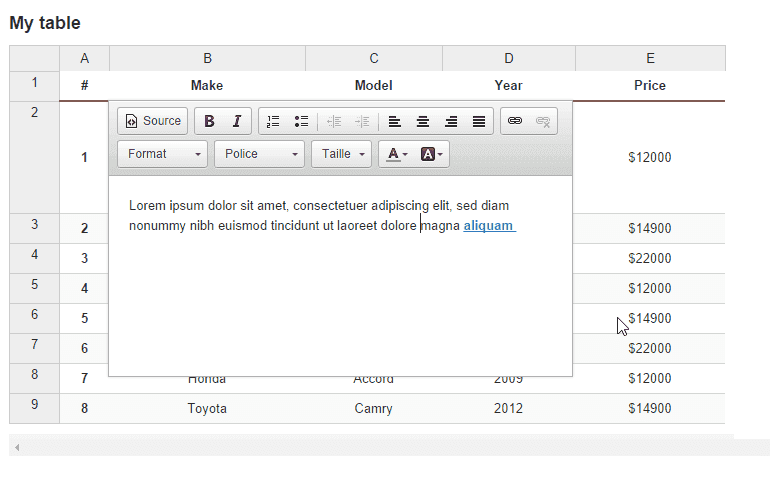Open the text color picker
Screen dimensions: 770x482
[397, 154]
